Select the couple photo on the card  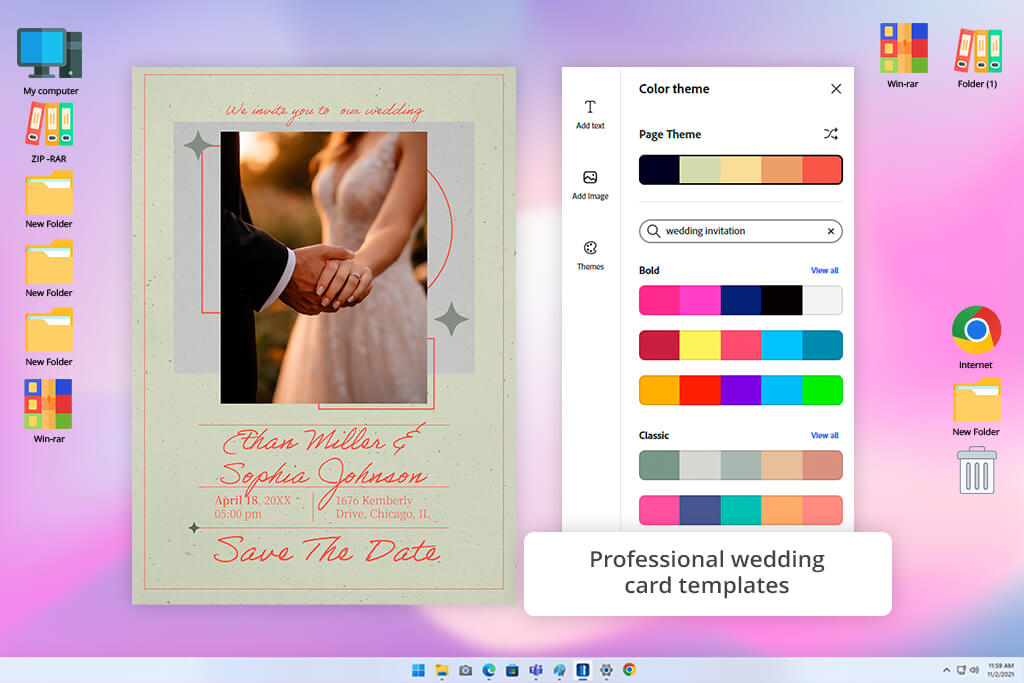pyautogui.click(x=324, y=268)
